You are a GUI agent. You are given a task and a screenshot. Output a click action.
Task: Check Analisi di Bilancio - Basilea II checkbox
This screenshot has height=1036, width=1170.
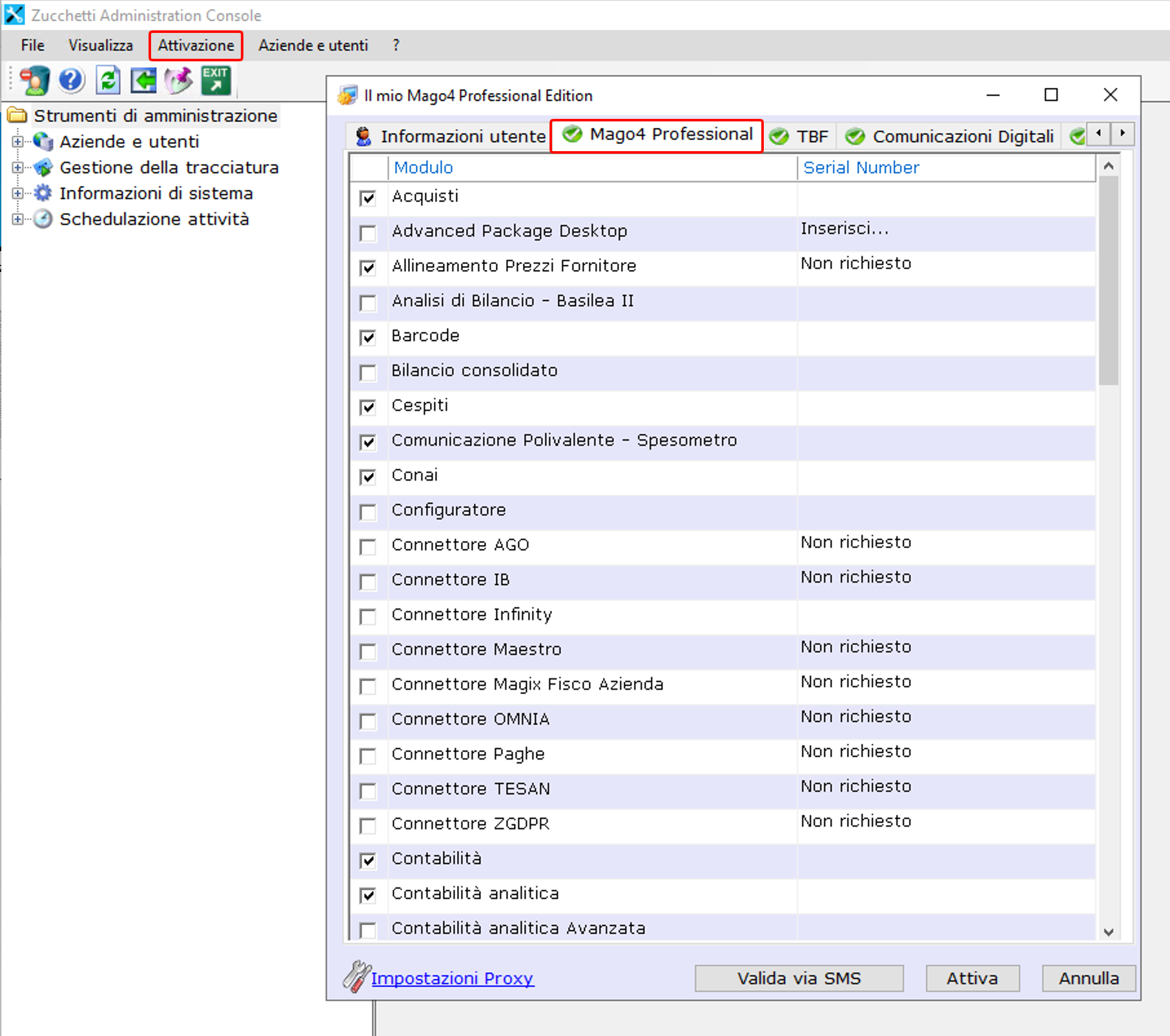tap(368, 302)
